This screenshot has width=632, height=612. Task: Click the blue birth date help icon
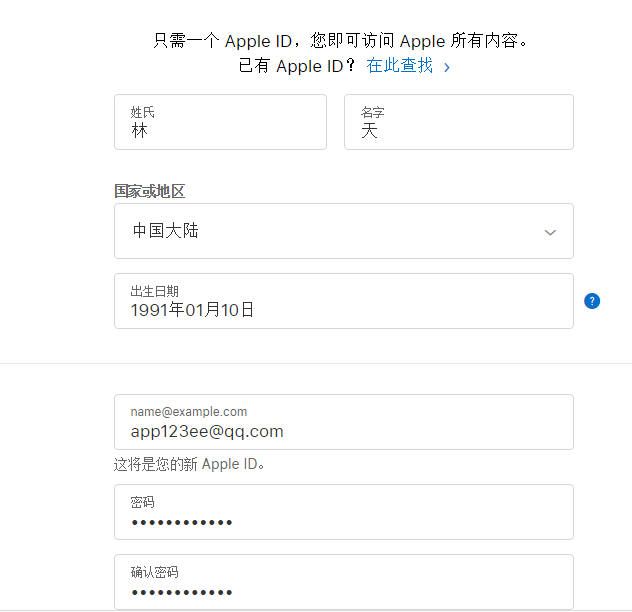click(592, 301)
